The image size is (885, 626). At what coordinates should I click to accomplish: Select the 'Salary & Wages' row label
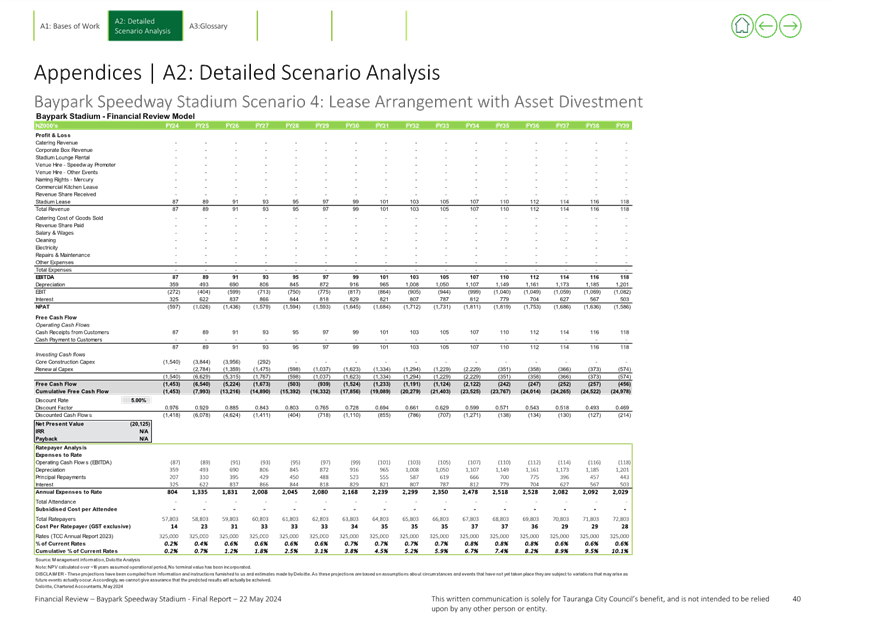click(55, 233)
